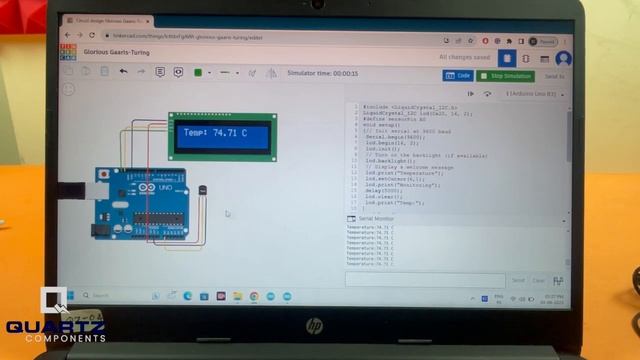Image resolution: width=640 pixels, height=360 pixels.
Task: Click the browser forward arrow
Action: point(80,36)
